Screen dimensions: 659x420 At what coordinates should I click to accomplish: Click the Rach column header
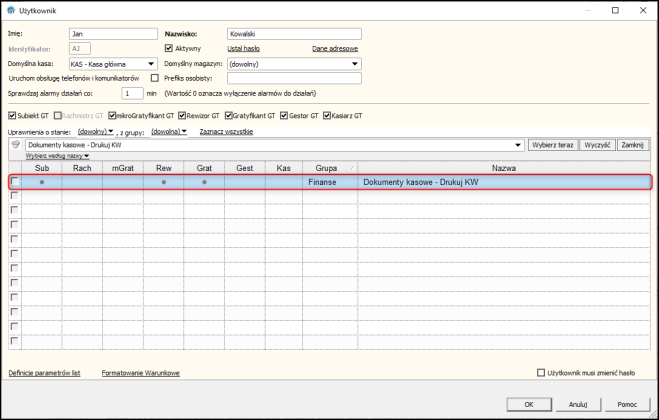[82, 168]
